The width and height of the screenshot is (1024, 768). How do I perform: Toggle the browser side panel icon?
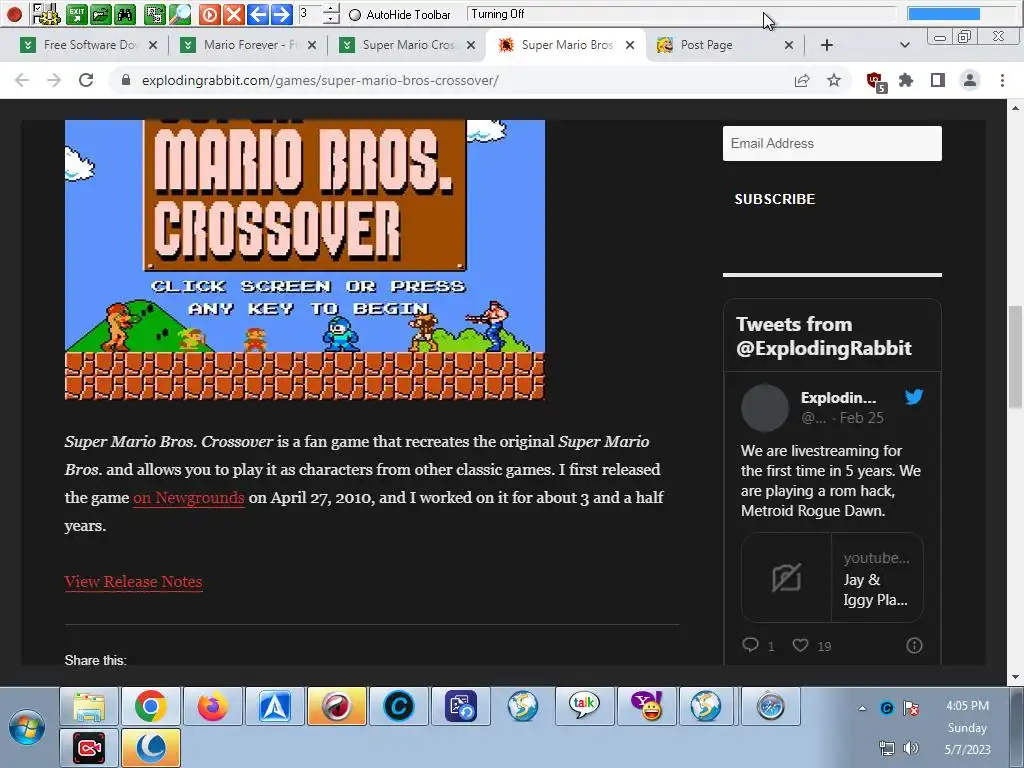tap(938, 80)
